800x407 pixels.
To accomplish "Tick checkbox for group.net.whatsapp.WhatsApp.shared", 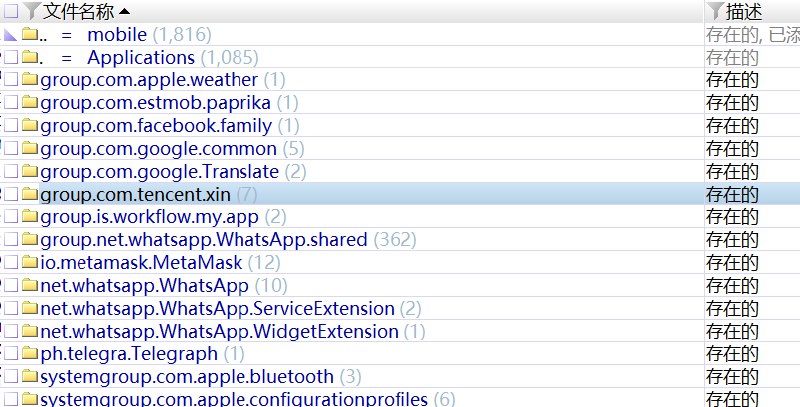I will pyautogui.click(x=11, y=240).
